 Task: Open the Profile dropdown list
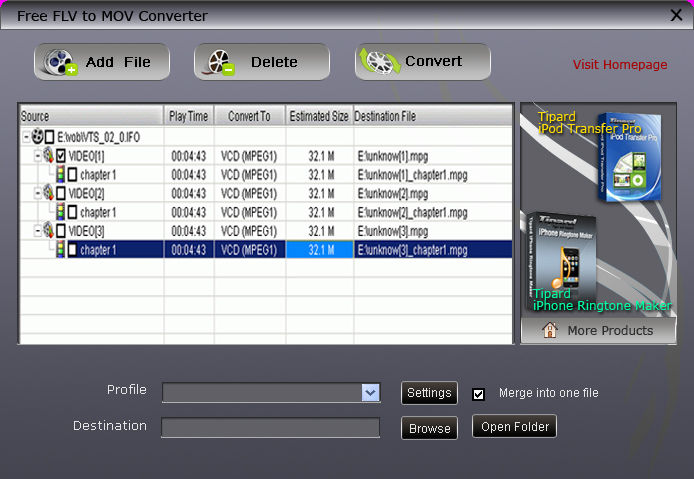(370, 393)
